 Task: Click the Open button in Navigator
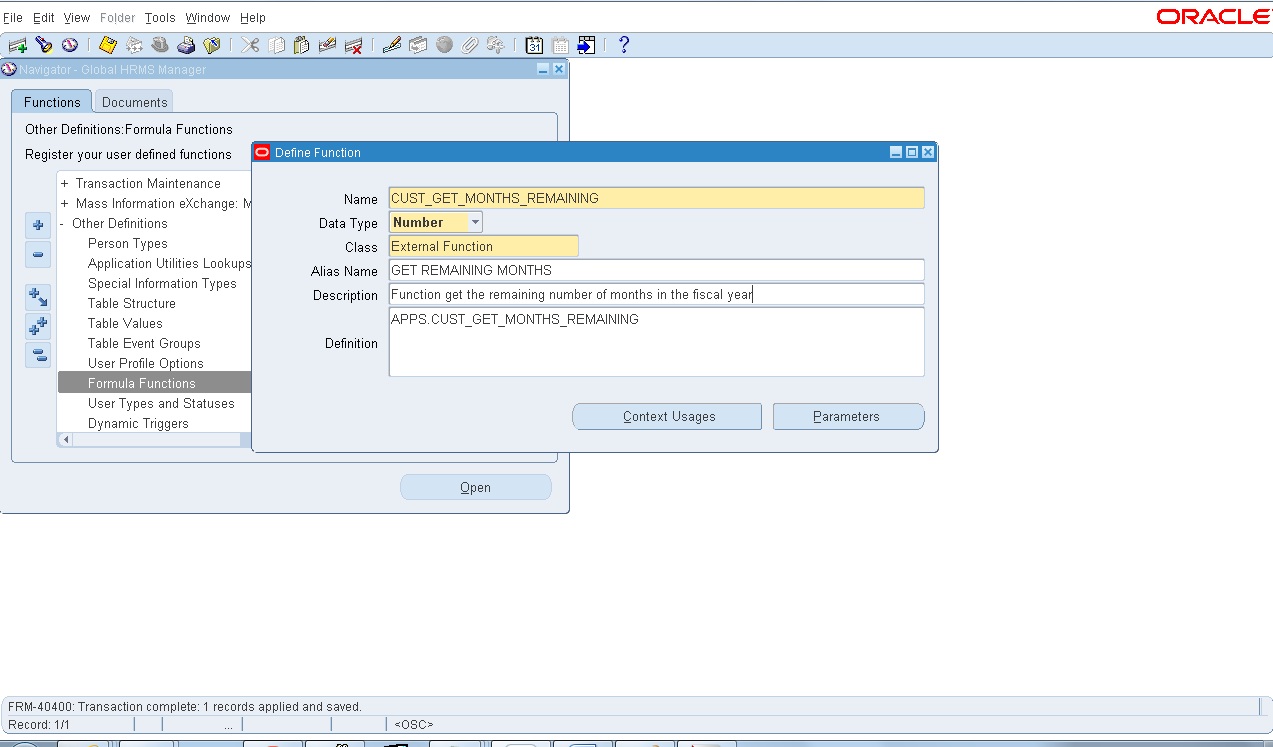[x=476, y=488]
